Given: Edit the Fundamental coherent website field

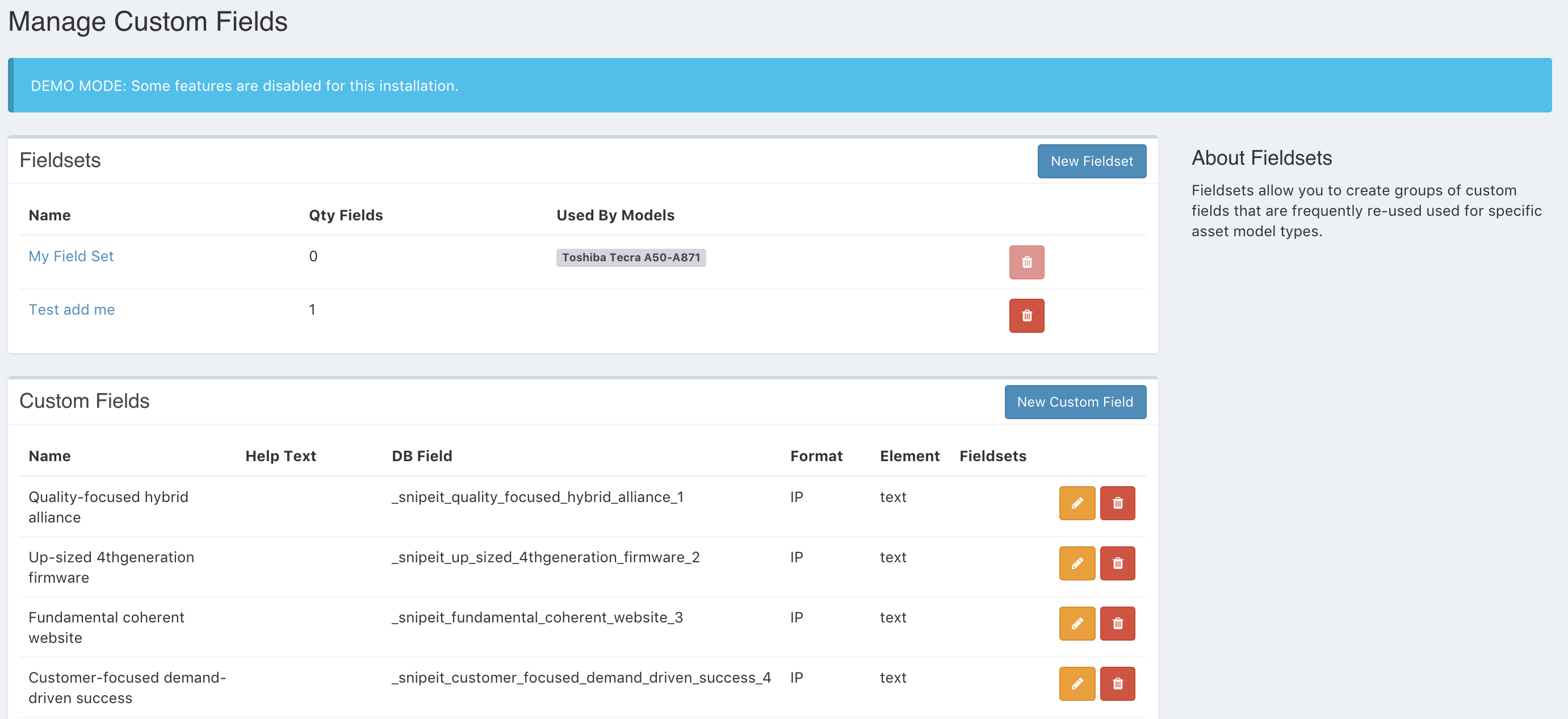Looking at the screenshot, I should point(1077,624).
